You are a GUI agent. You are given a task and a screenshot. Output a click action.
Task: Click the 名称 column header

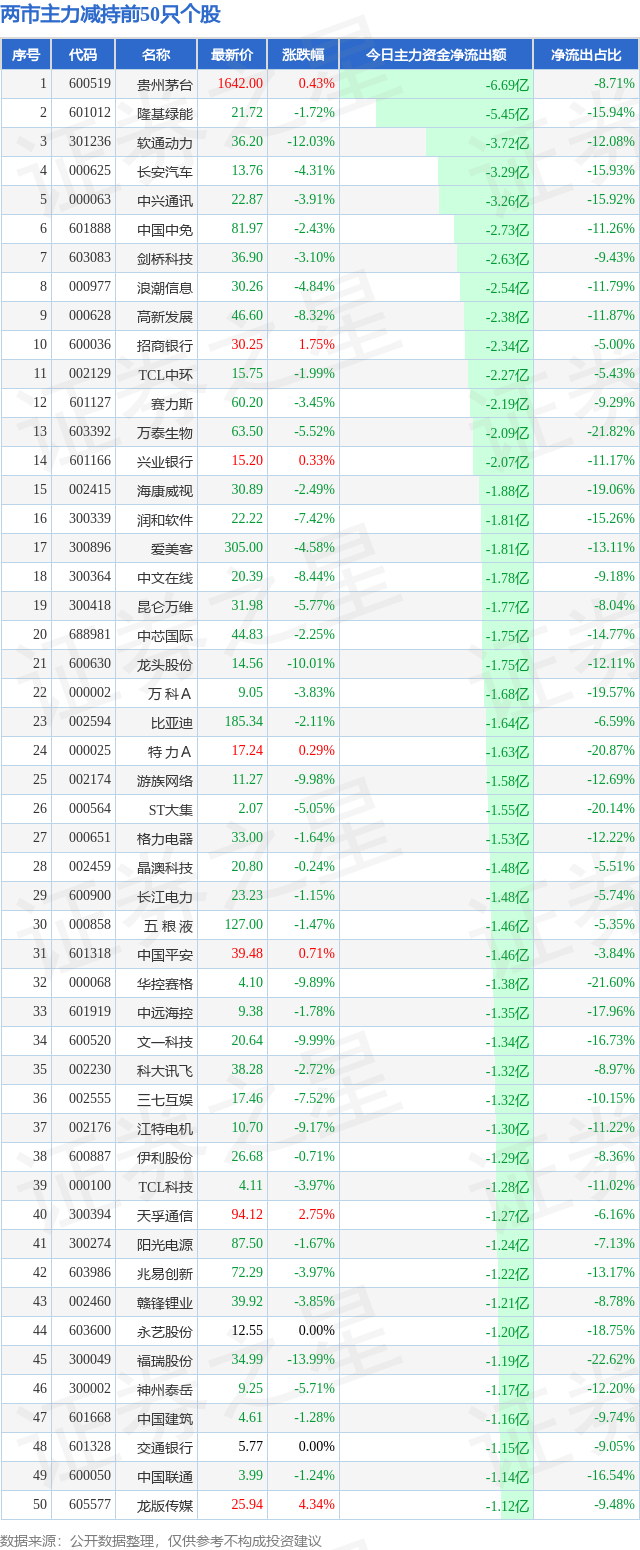tap(156, 55)
